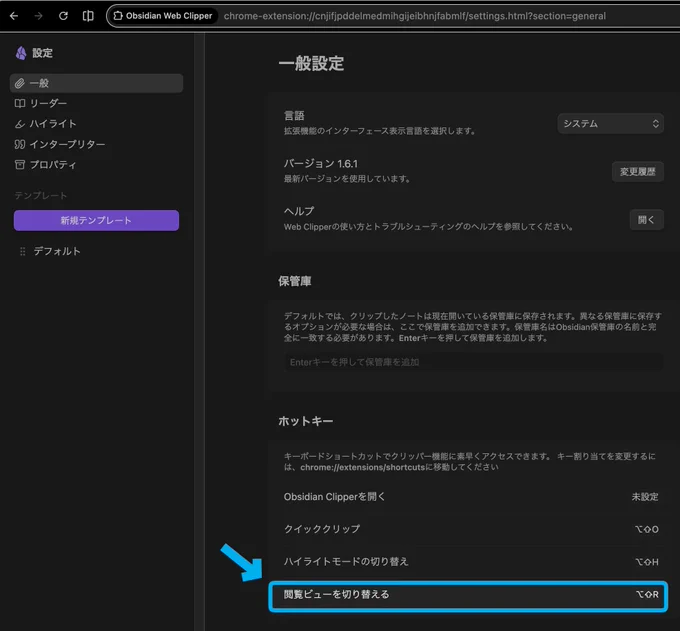The width and height of the screenshot is (680, 631).
Task: Click the ホットキー section heading
Action: pos(306,421)
